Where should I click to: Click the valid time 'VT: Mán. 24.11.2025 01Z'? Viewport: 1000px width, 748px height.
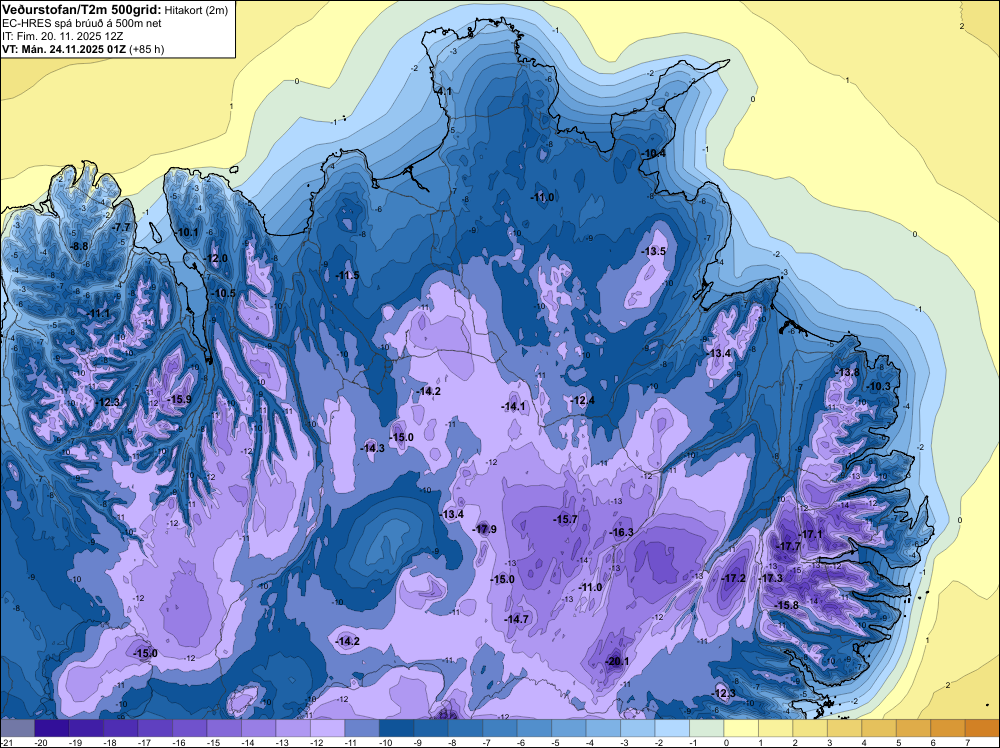[64, 49]
